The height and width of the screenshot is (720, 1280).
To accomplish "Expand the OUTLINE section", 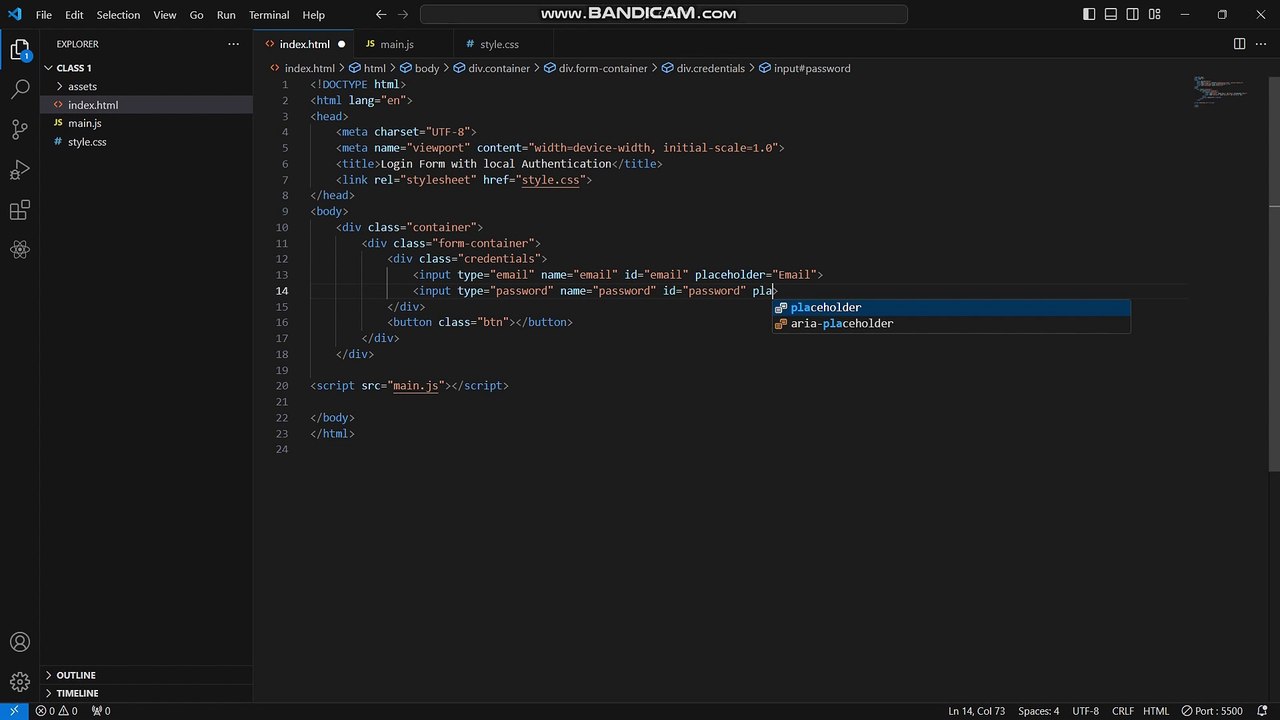I will click(76, 675).
